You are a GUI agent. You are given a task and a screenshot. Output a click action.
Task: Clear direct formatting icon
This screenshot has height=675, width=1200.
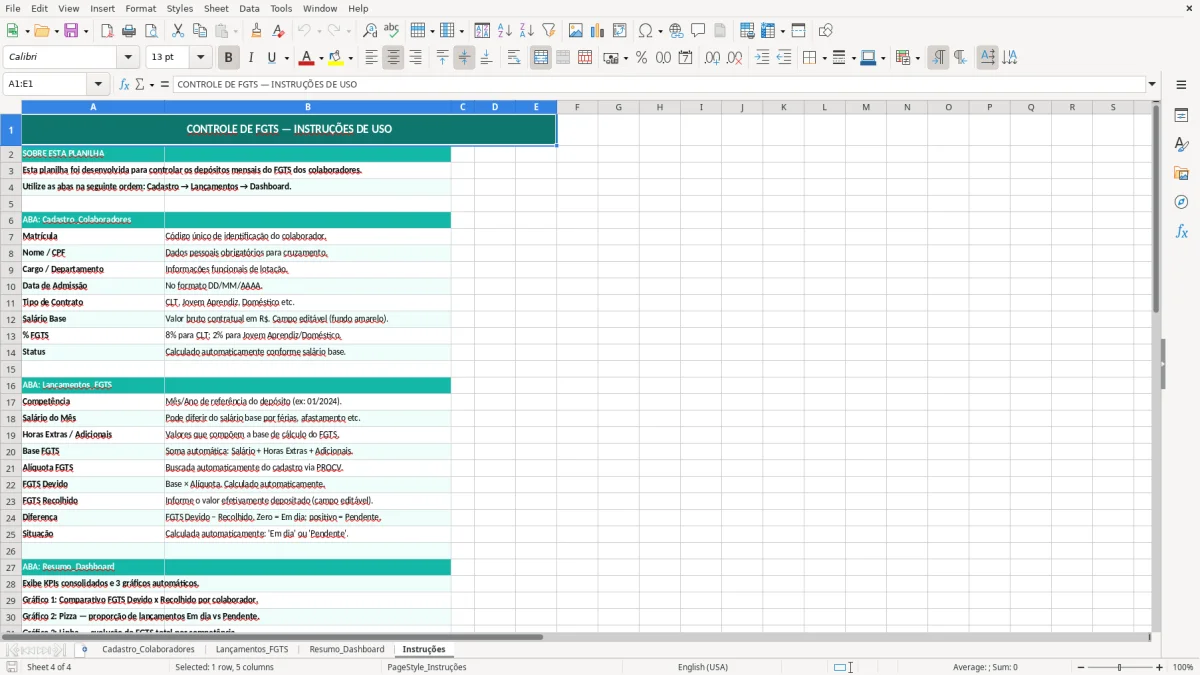278,31
